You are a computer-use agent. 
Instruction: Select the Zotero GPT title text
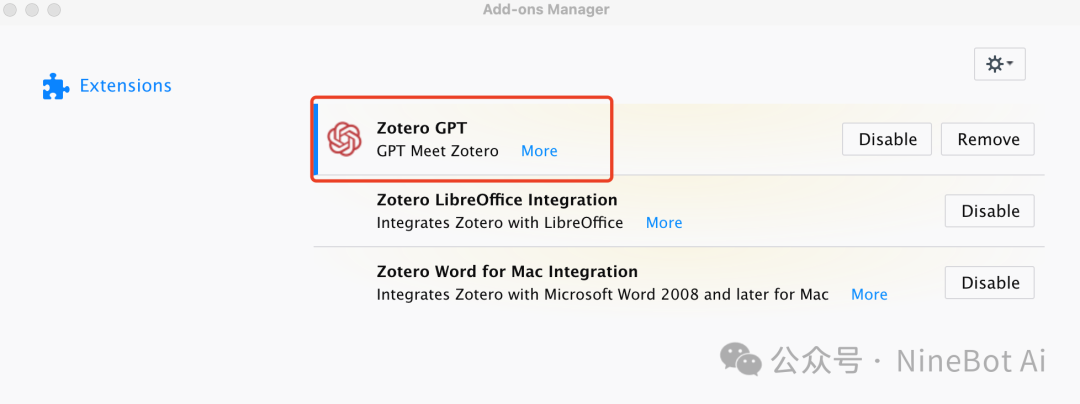coord(422,128)
